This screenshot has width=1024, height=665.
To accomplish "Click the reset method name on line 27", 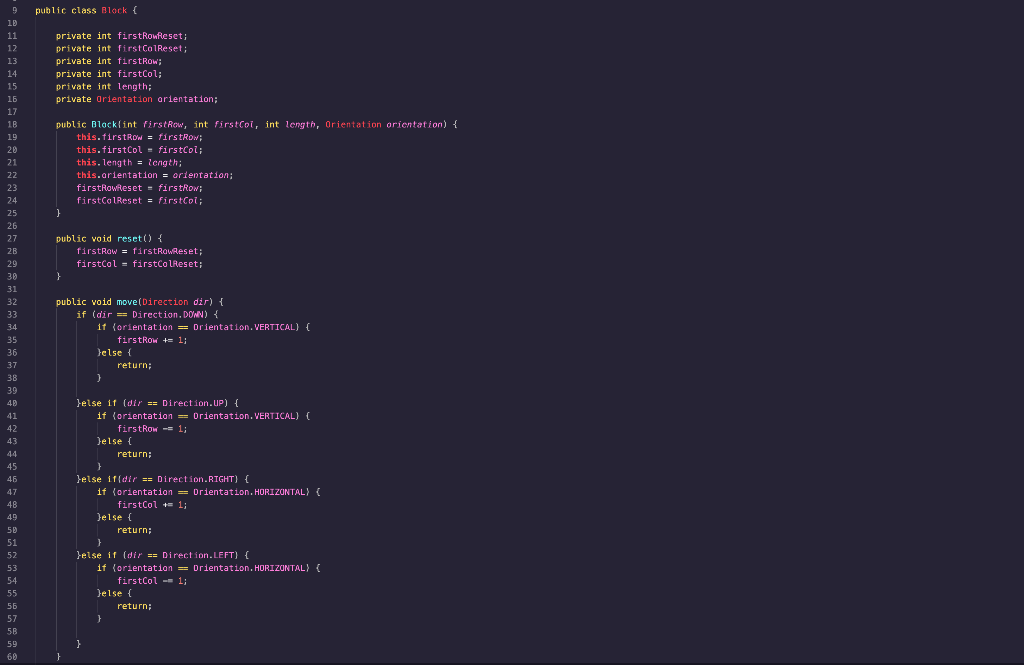I will point(130,238).
